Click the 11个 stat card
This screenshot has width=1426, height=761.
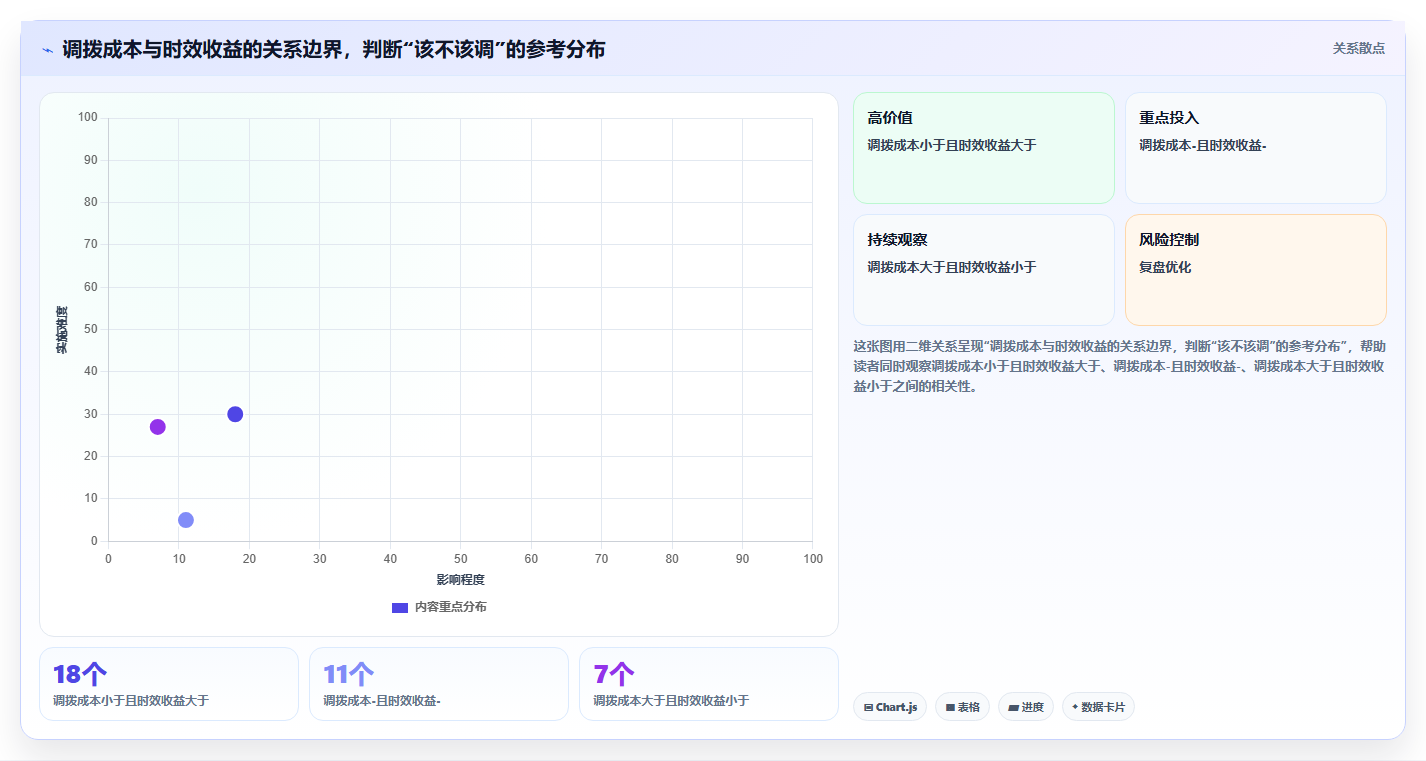[439, 684]
